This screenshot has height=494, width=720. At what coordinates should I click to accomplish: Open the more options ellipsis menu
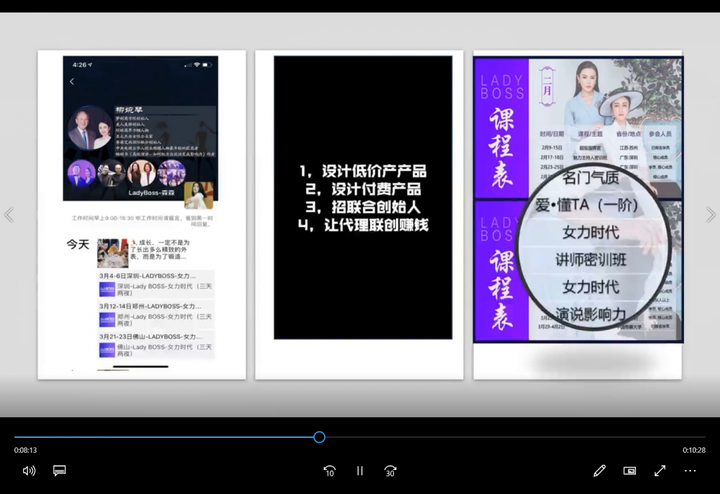pyautogui.click(x=690, y=471)
